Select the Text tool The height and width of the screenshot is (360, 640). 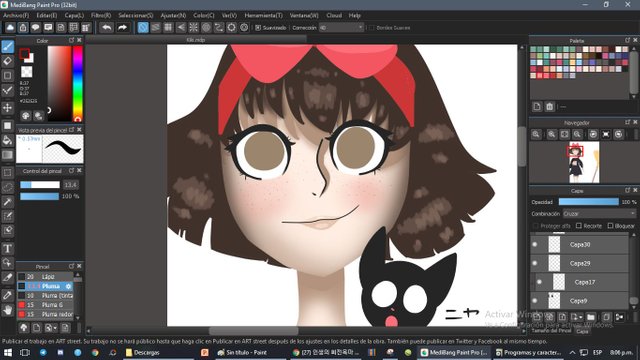click(7, 248)
